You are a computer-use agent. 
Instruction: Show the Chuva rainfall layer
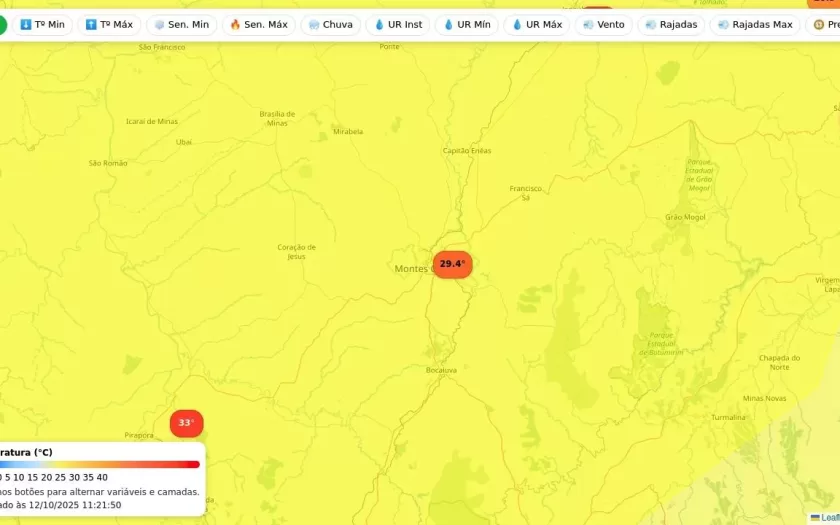331,25
